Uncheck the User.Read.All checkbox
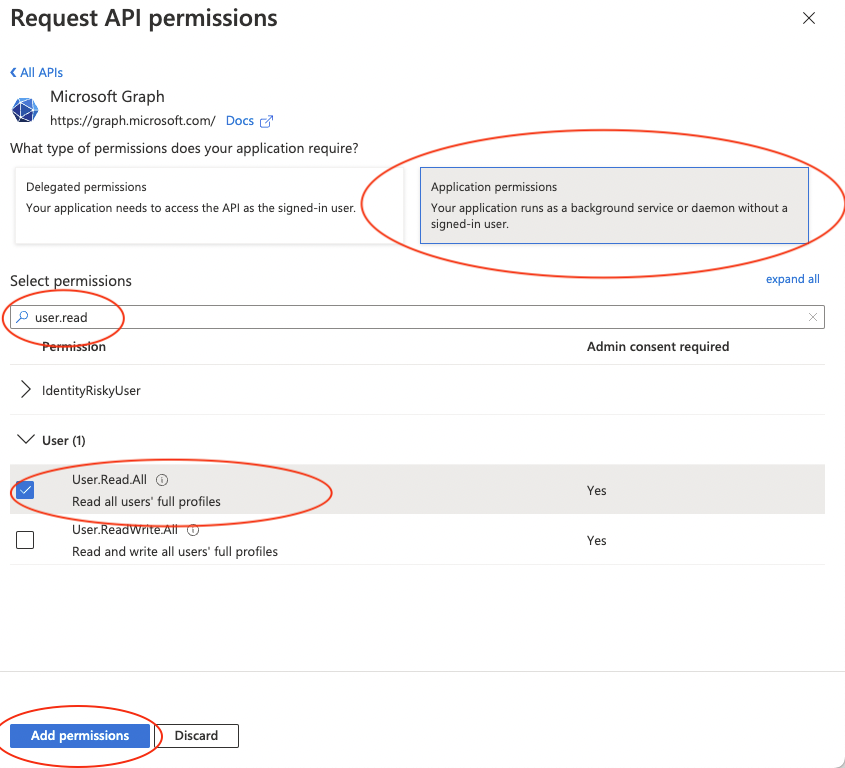This screenshot has height=768, width=845. [x=25, y=490]
